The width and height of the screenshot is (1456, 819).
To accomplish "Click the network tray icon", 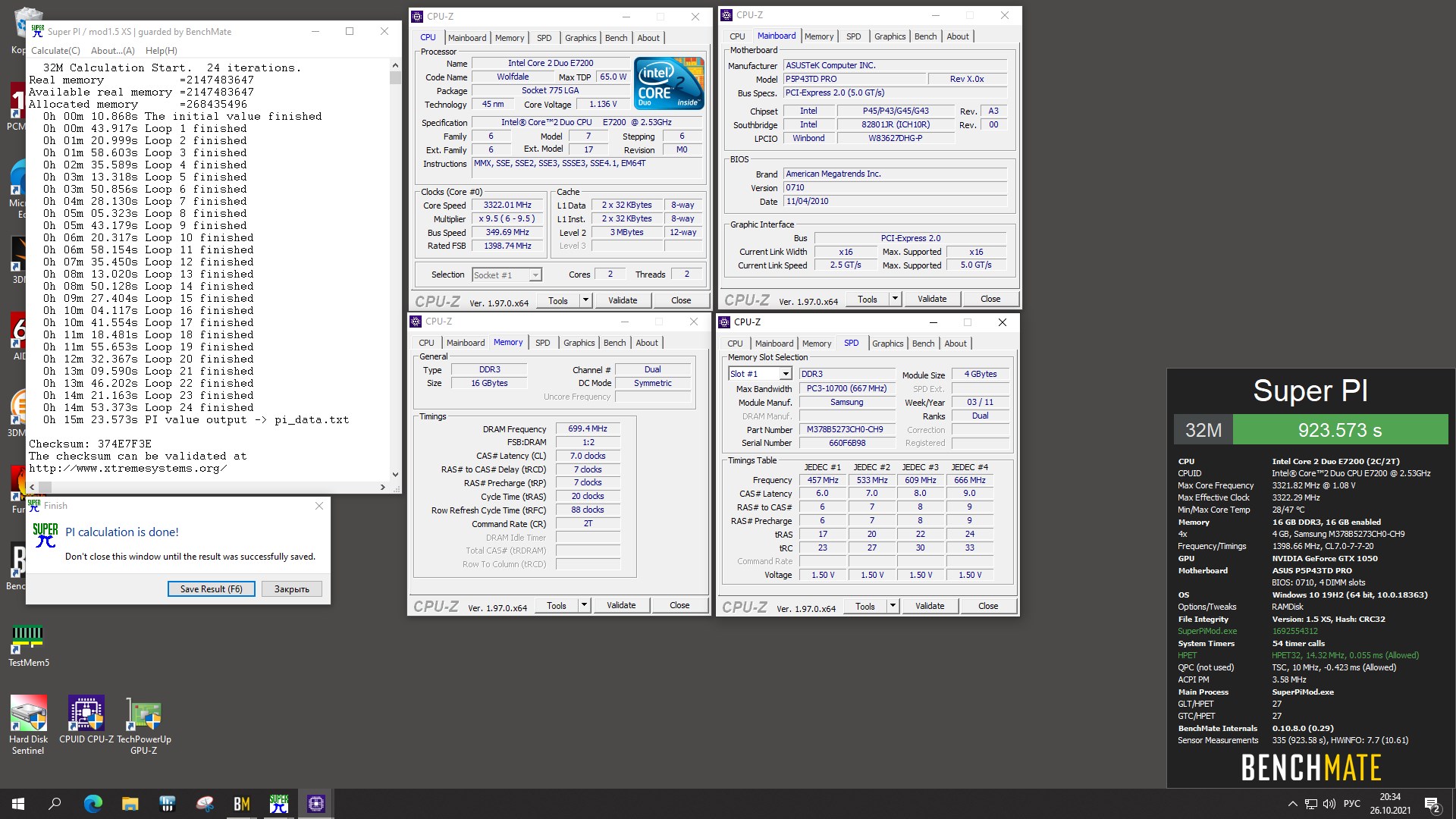I will coord(1310,804).
